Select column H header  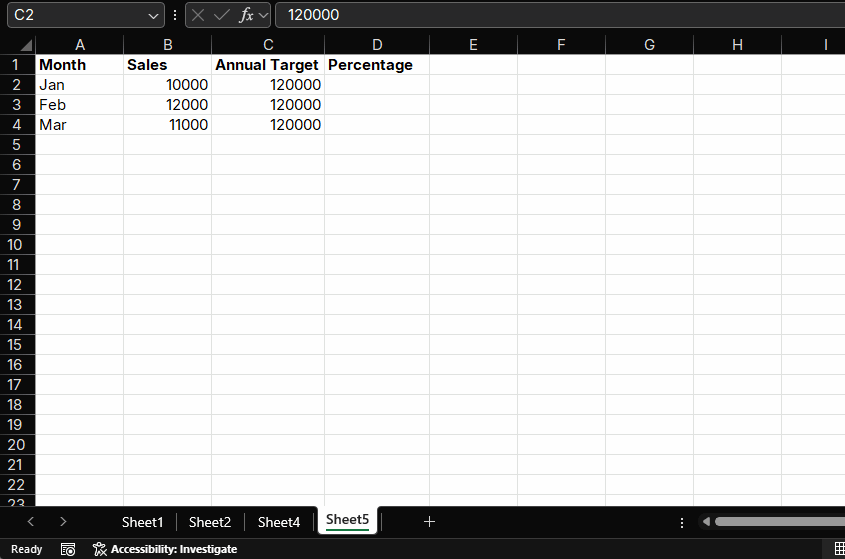click(x=737, y=45)
